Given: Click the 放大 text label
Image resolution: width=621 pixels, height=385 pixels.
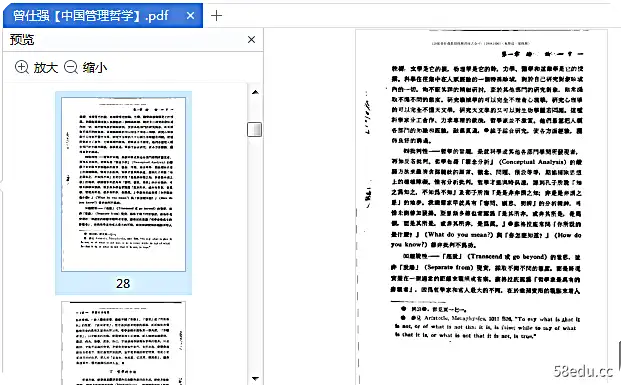Looking at the screenshot, I should pyautogui.click(x=46, y=67).
